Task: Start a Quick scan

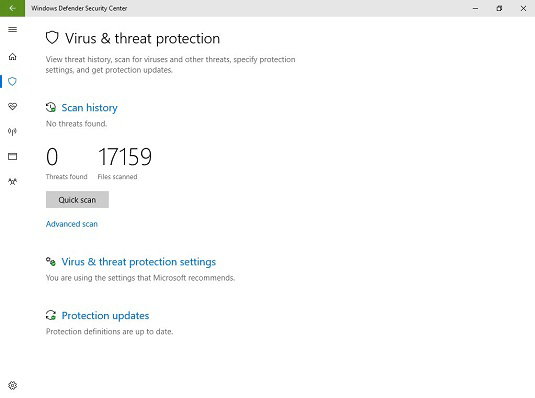Action: (77, 199)
